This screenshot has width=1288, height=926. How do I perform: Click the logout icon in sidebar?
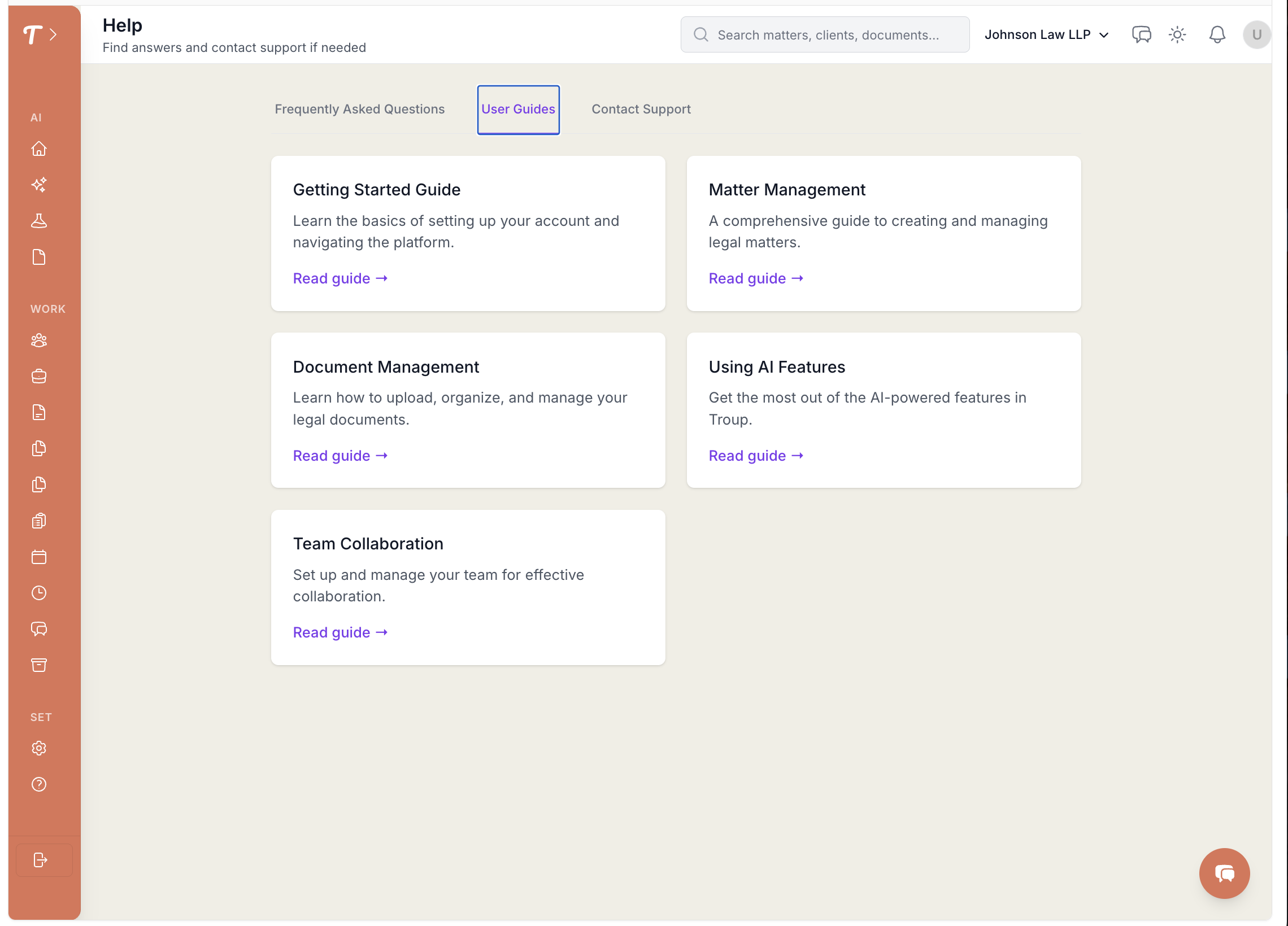click(40, 860)
